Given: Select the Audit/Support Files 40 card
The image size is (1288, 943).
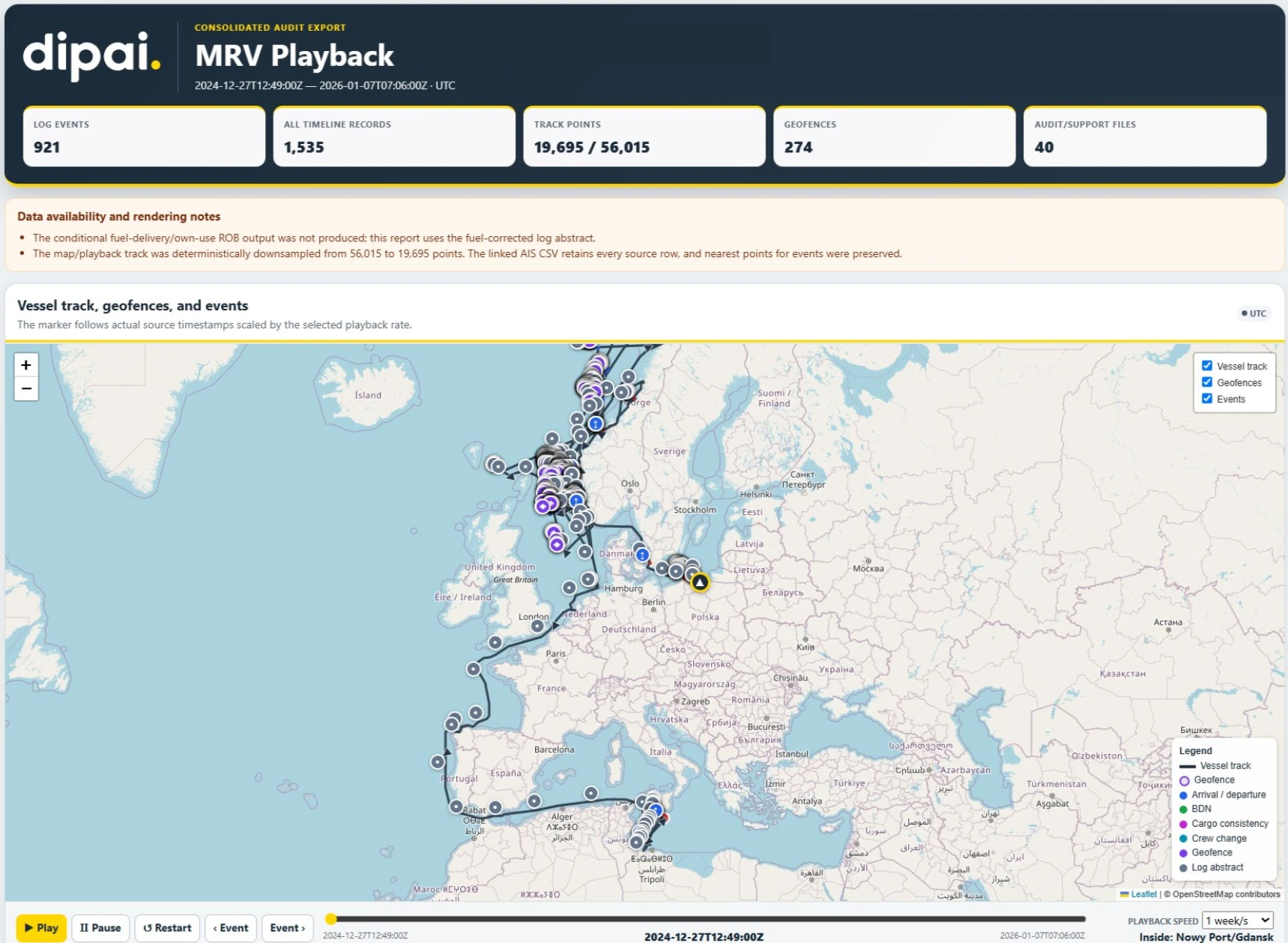Looking at the screenshot, I should coord(1145,136).
